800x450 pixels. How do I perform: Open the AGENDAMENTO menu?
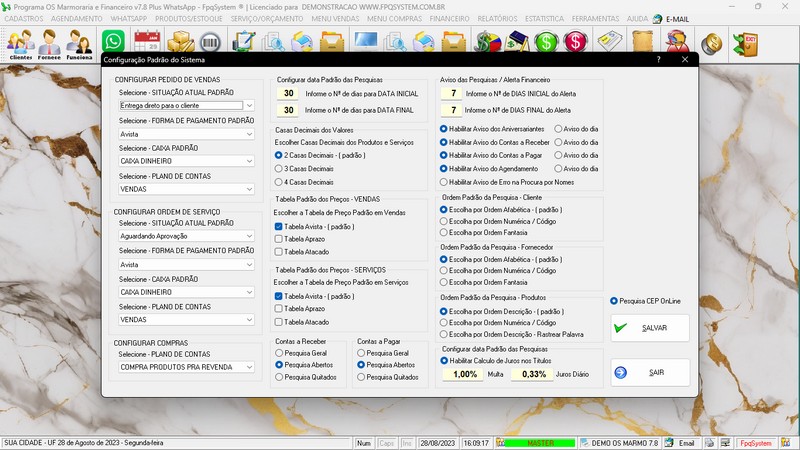click(x=77, y=19)
